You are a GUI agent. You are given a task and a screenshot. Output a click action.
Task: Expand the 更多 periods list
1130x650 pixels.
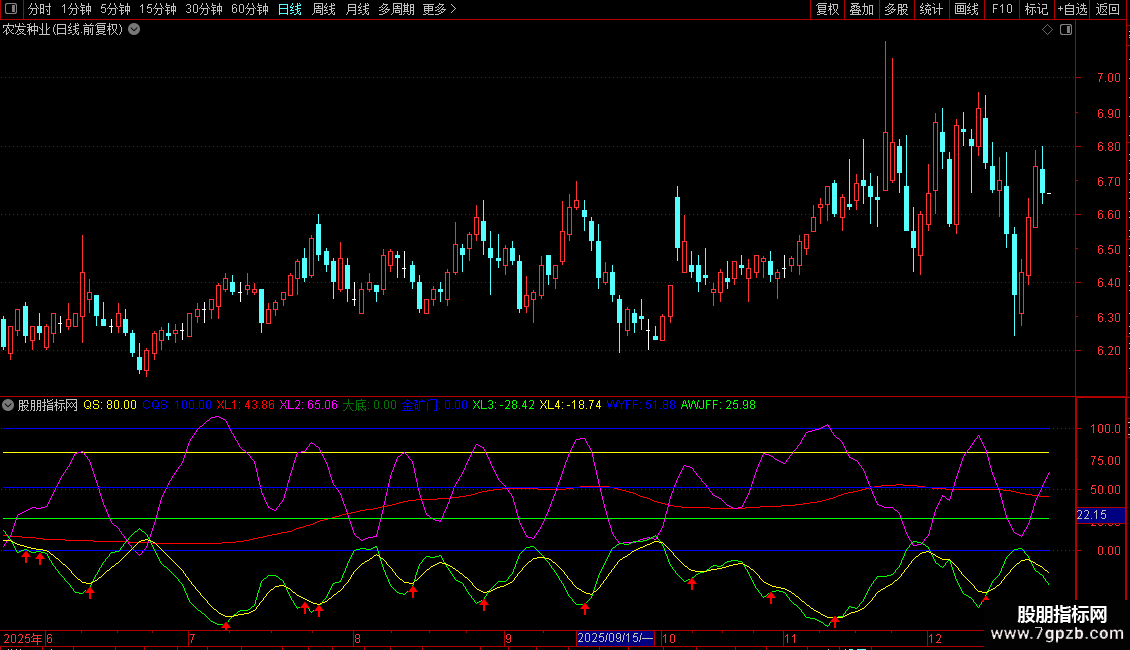point(439,9)
